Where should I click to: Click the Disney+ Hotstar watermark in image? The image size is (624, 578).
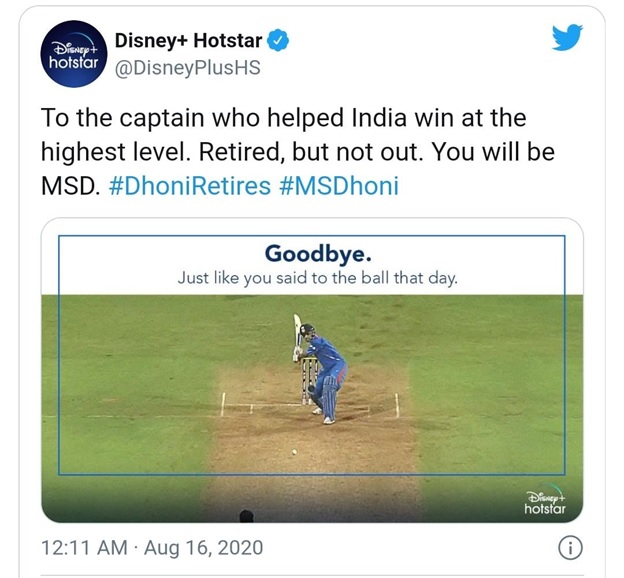545,502
